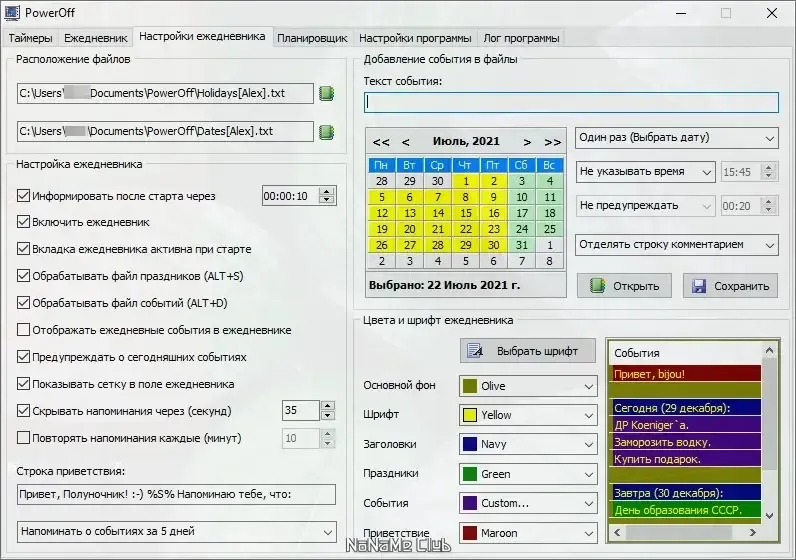Image resolution: width=796 pixels, height=560 pixels.
Task: Click the Выбрать шрифт button
Action: tap(527, 351)
